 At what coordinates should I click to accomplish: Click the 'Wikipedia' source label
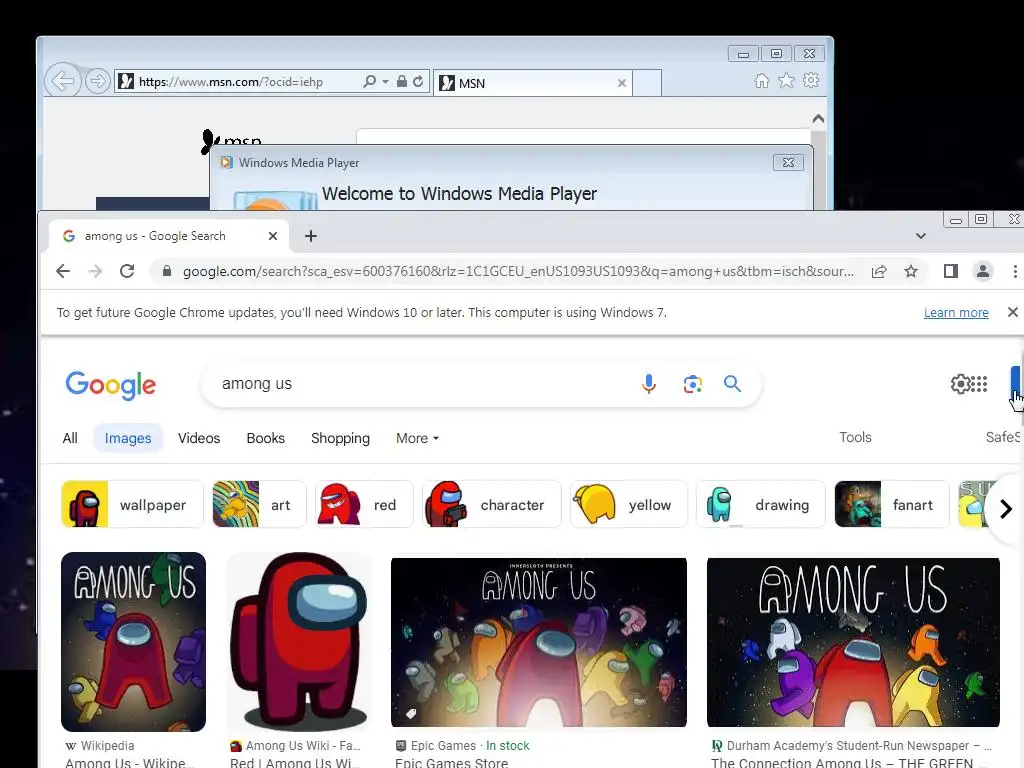107,745
